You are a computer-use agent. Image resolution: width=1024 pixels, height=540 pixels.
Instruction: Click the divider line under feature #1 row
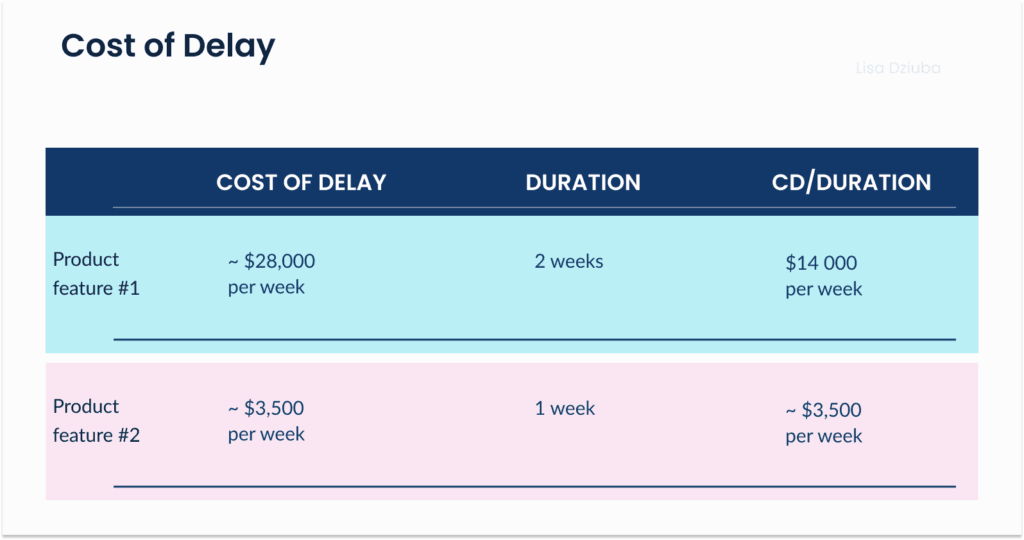tap(534, 340)
